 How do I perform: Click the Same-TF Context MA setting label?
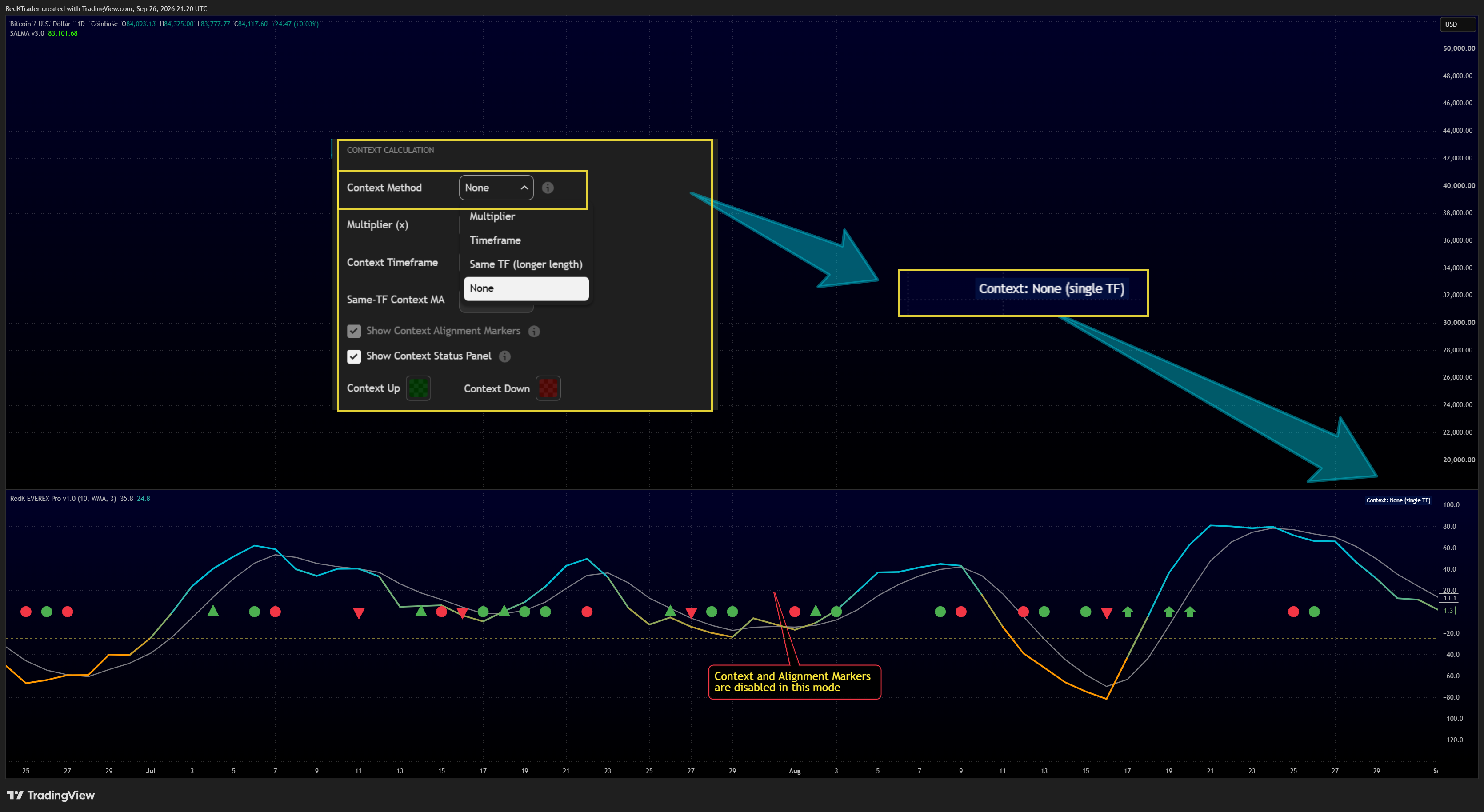point(396,300)
